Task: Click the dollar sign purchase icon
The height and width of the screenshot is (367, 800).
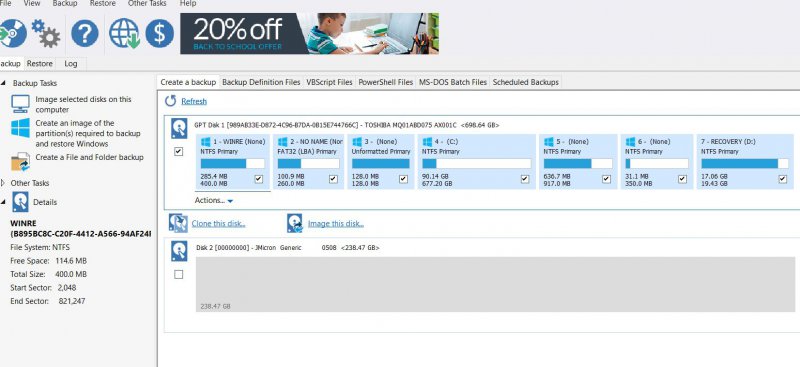Action: click(160, 34)
